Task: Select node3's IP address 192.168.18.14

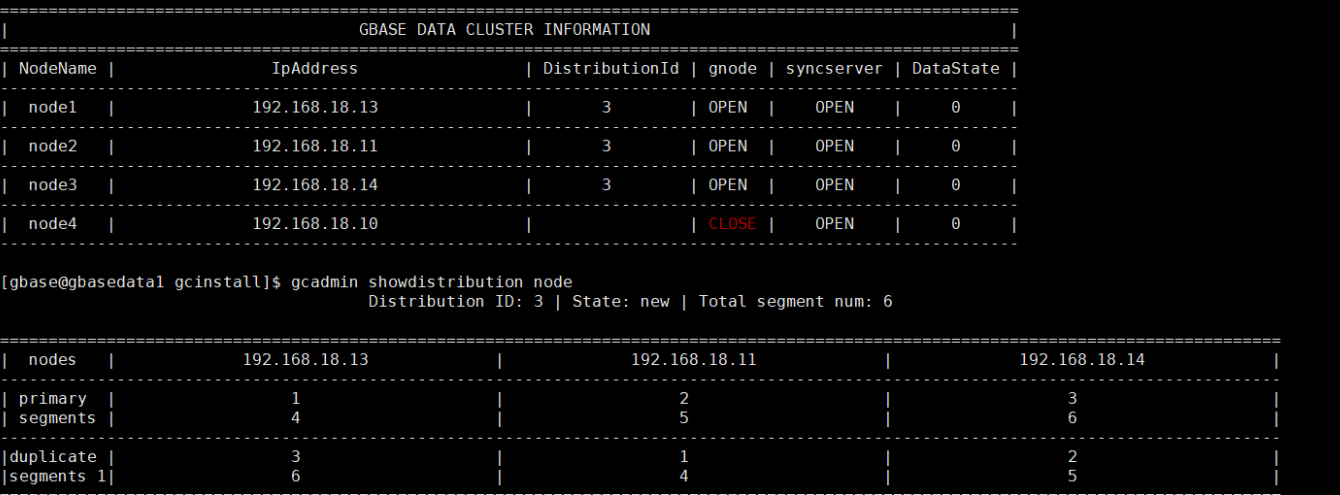Action: click(315, 185)
